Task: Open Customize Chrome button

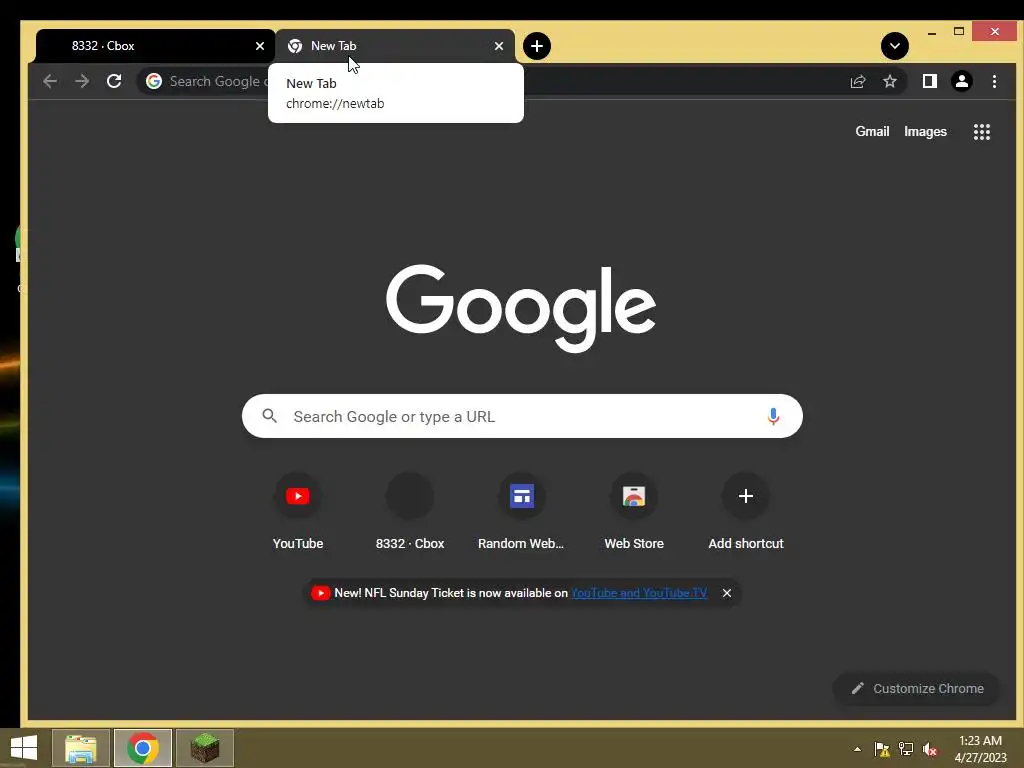Action: (x=917, y=688)
